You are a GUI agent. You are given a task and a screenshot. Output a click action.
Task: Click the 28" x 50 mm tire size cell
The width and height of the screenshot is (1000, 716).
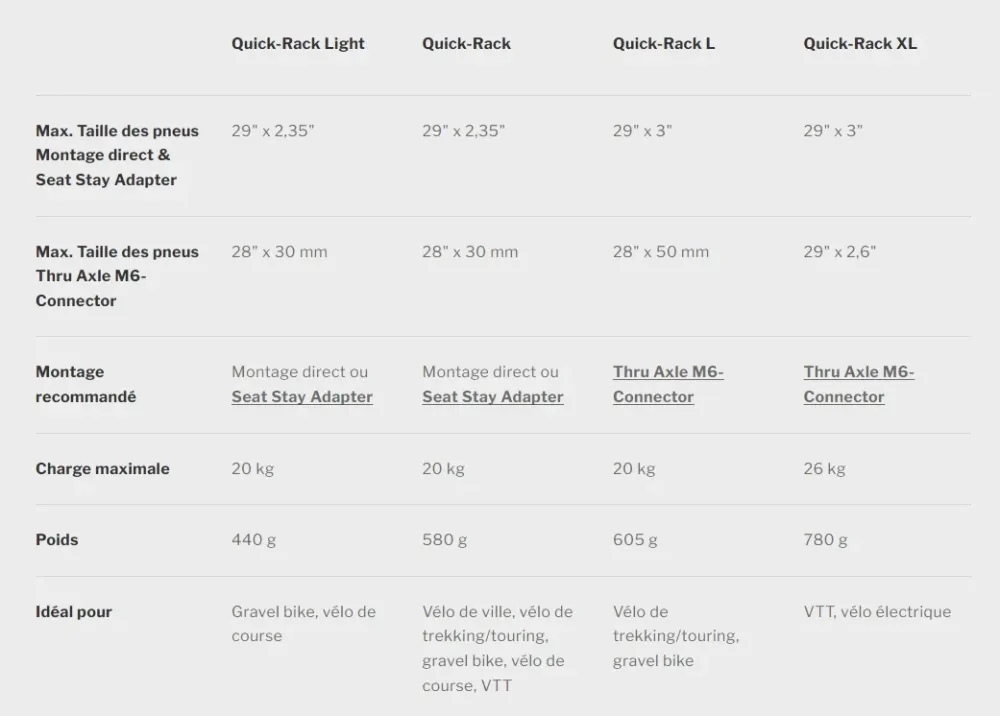(x=661, y=252)
